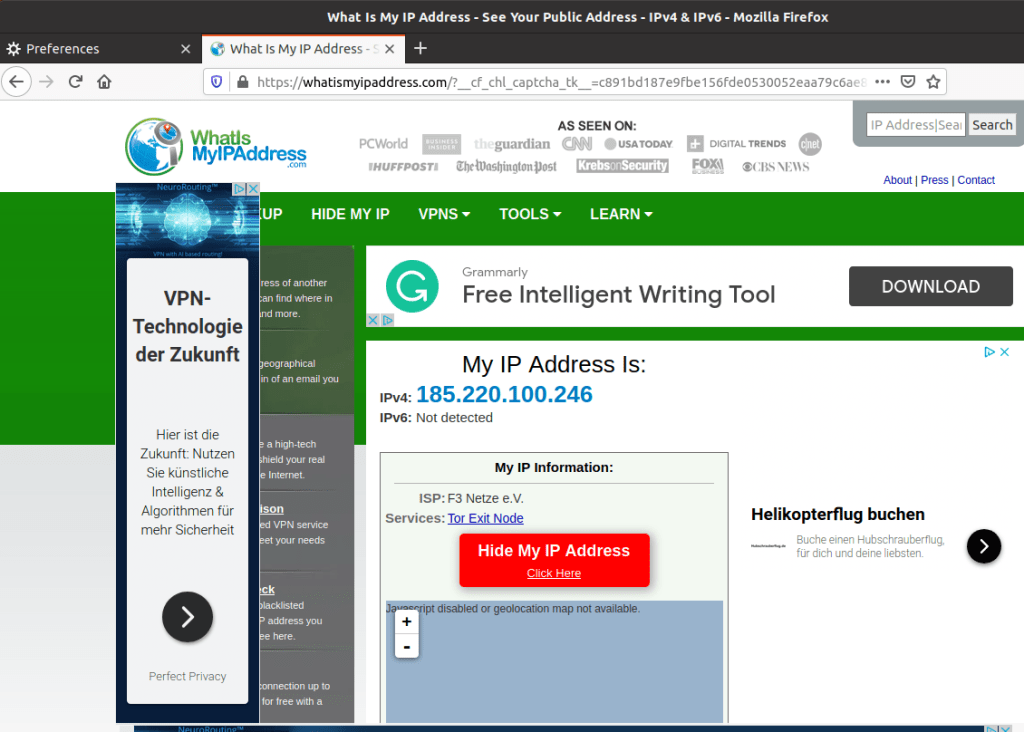Viewport: 1024px width, 732px height.
Task: Click the WhatIsMyIPAddress logo
Action: click(216, 147)
